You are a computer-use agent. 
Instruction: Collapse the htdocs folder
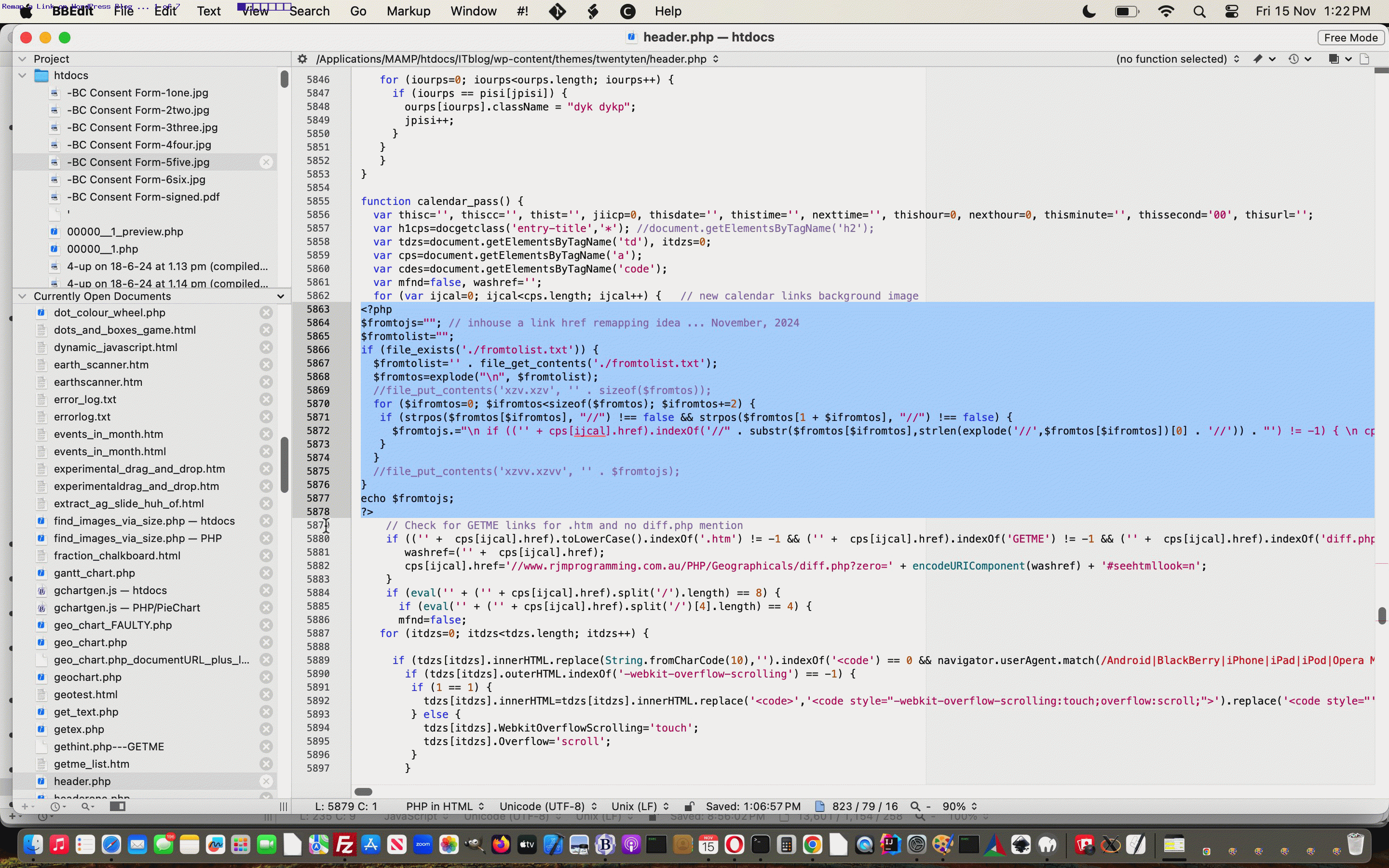pyautogui.click(x=22, y=75)
